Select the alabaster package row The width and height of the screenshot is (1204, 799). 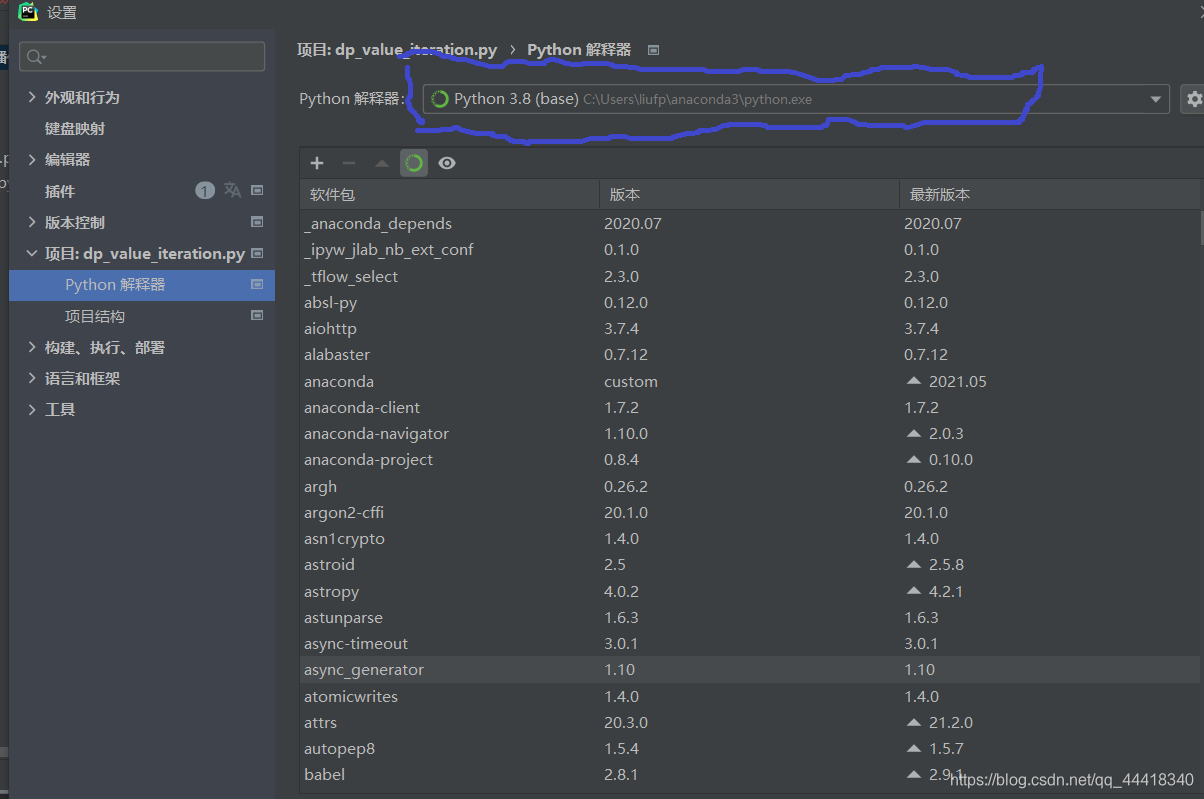[x=750, y=355]
